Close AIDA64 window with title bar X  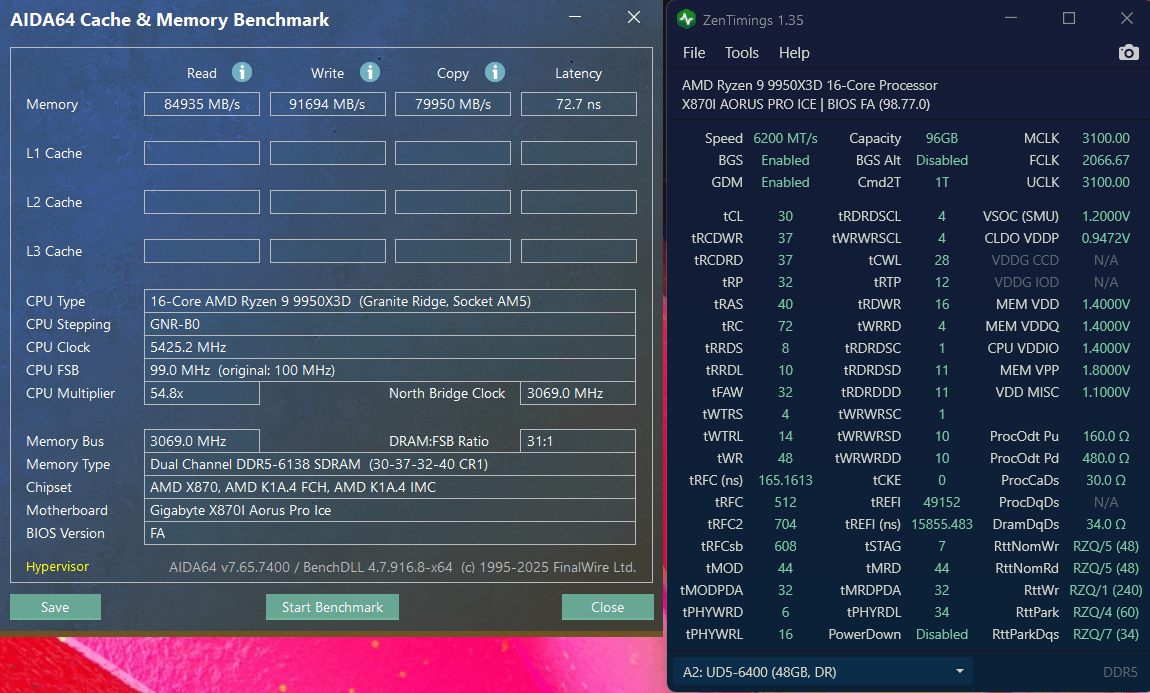click(634, 18)
